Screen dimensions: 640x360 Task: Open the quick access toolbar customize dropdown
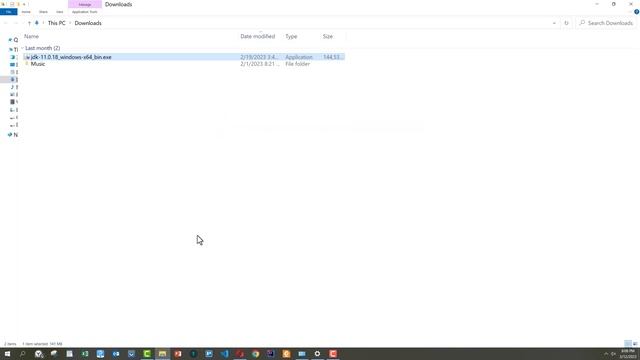(24, 4)
